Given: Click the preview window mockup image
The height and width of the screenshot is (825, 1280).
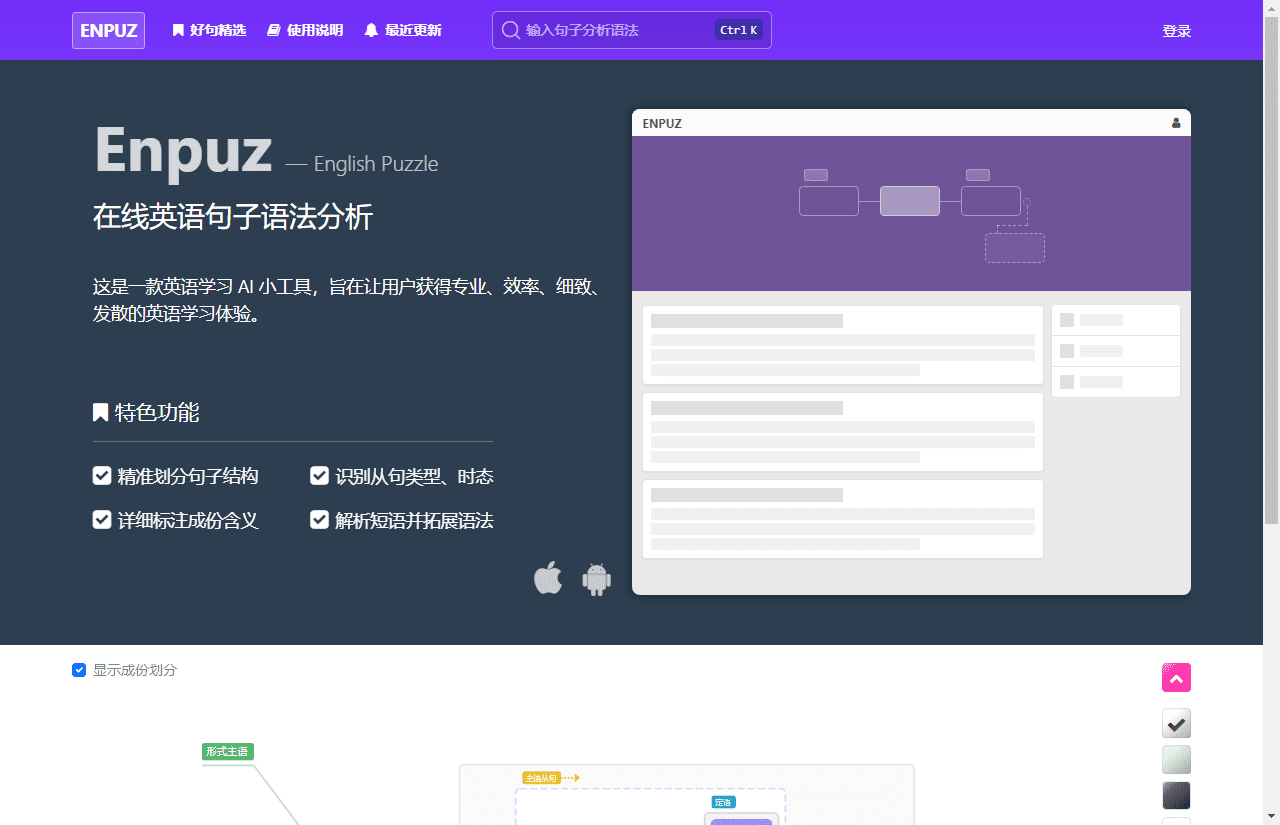Looking at the screenshot, I should click(911, 352).
